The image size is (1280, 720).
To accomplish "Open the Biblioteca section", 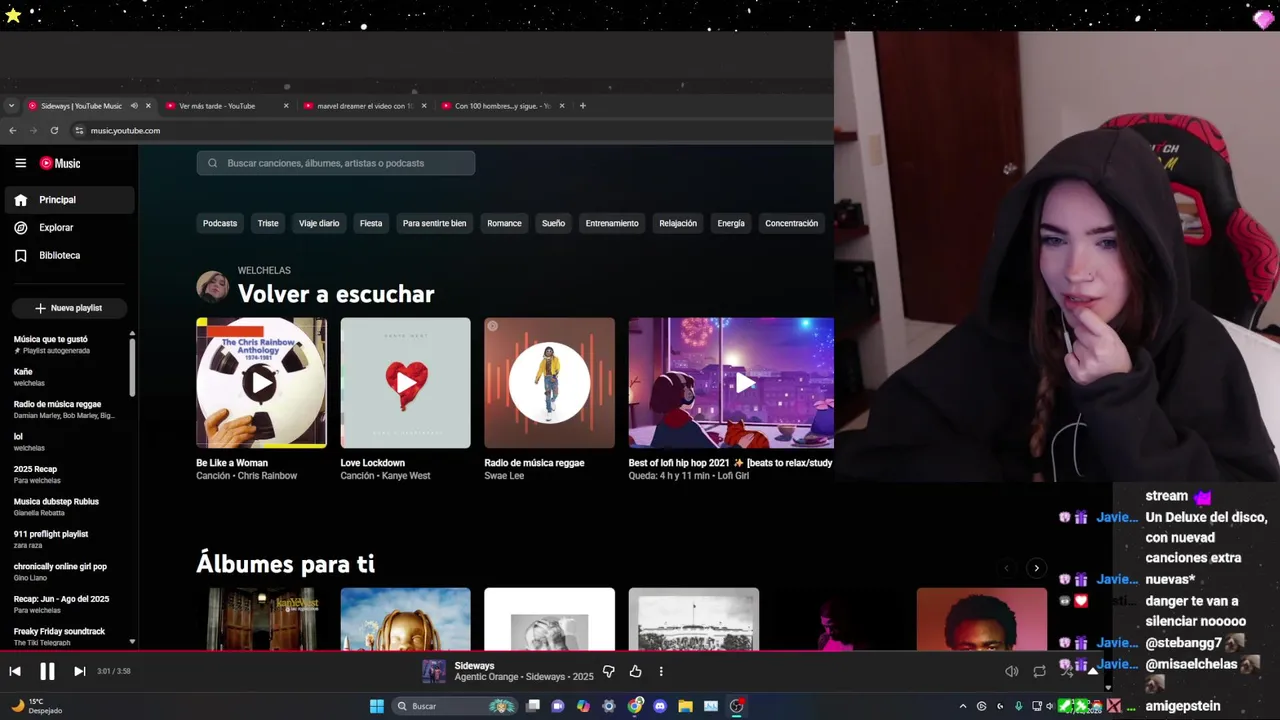I will (x=68, y=256).
